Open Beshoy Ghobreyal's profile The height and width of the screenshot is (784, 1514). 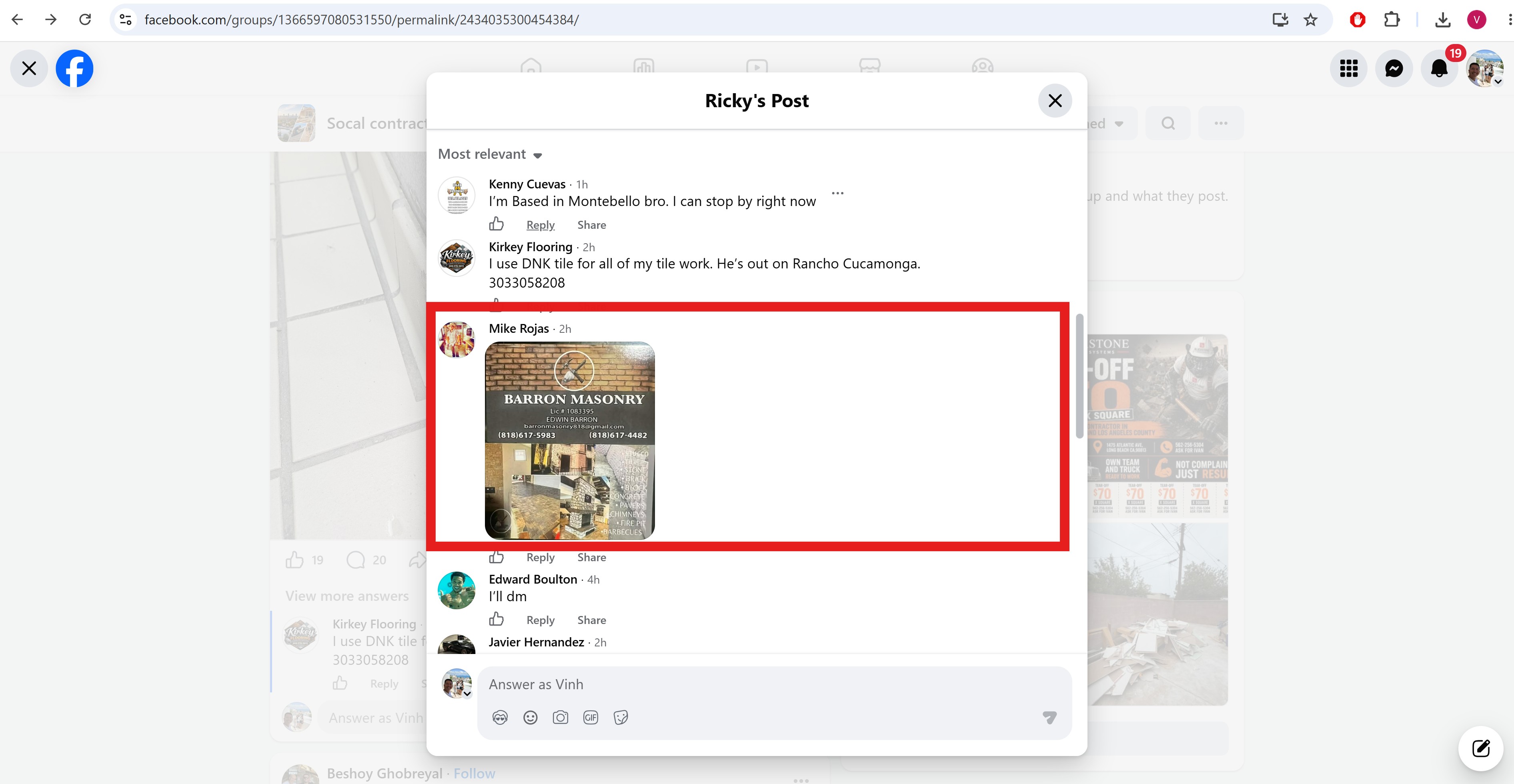[x=385, y=774]
